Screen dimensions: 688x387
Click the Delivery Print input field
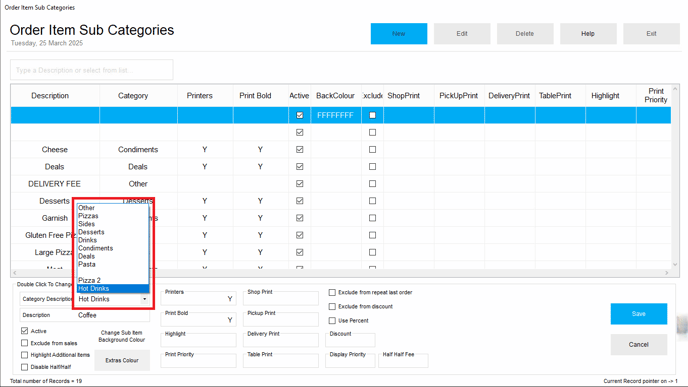[281, 340]
